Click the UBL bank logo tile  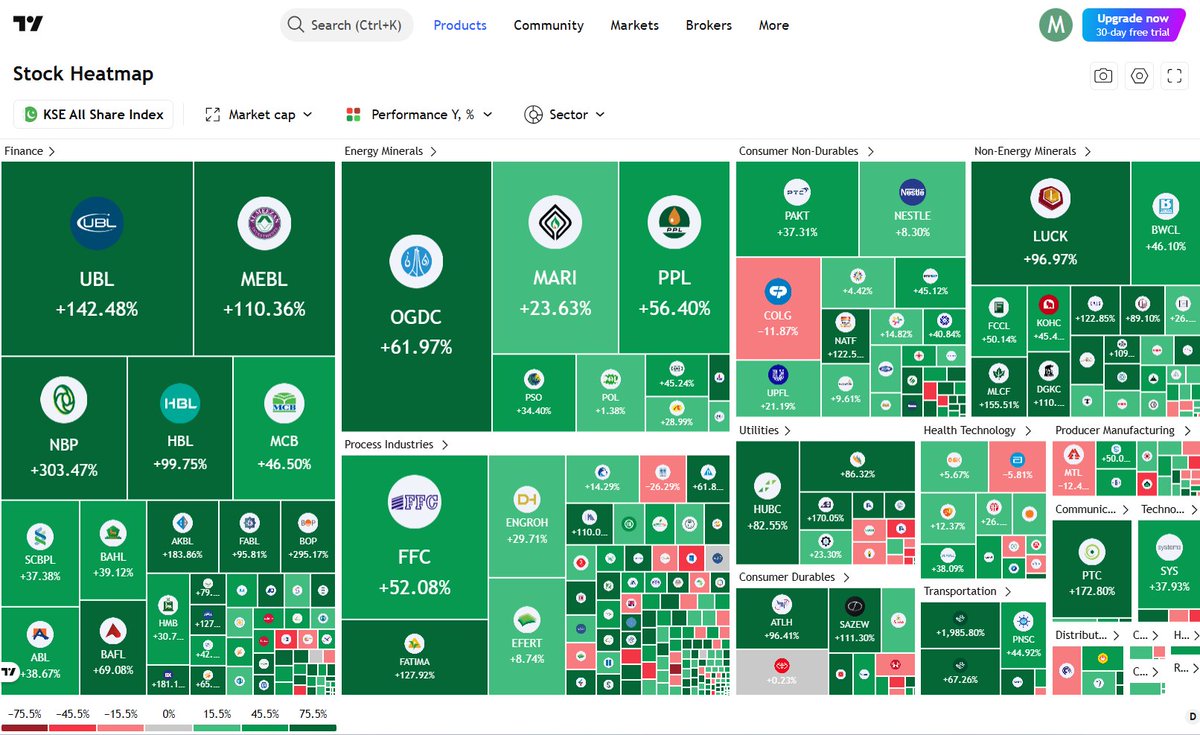(x=97, y=223)
